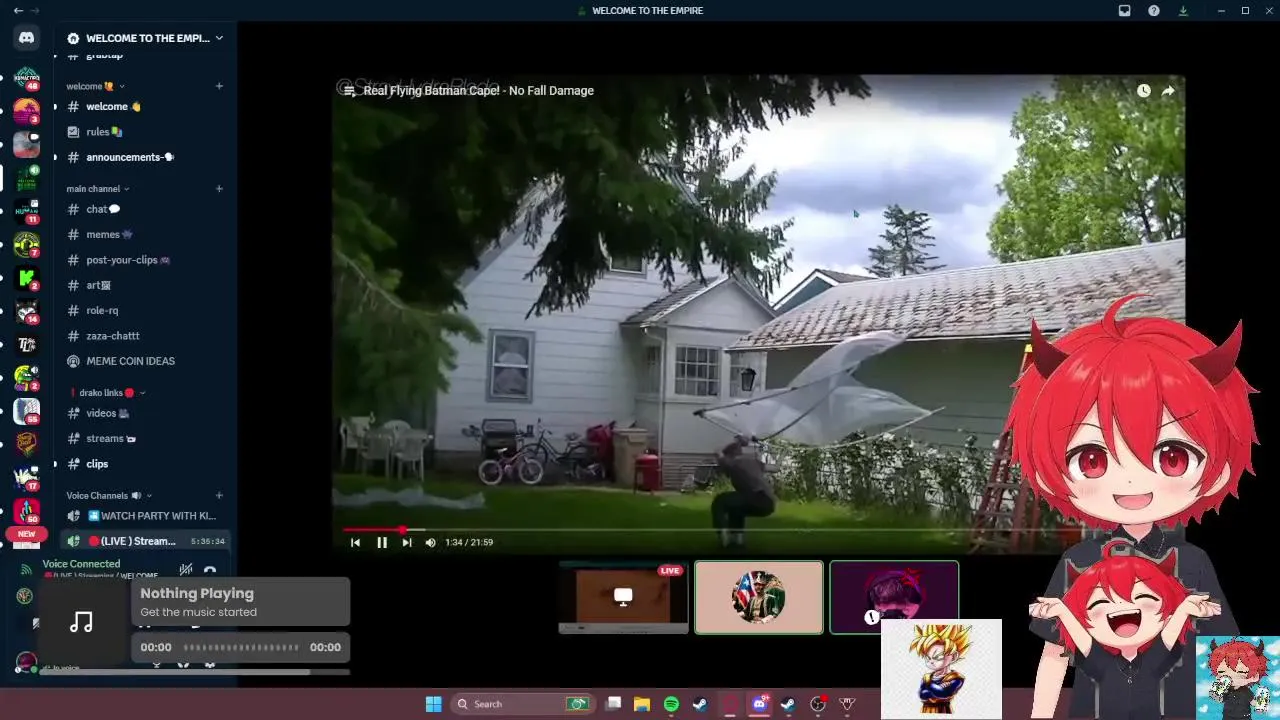The height and width of the screenshot is (720, 1280).
Task: Add channel to welcome category
Action: pos(219,86)
